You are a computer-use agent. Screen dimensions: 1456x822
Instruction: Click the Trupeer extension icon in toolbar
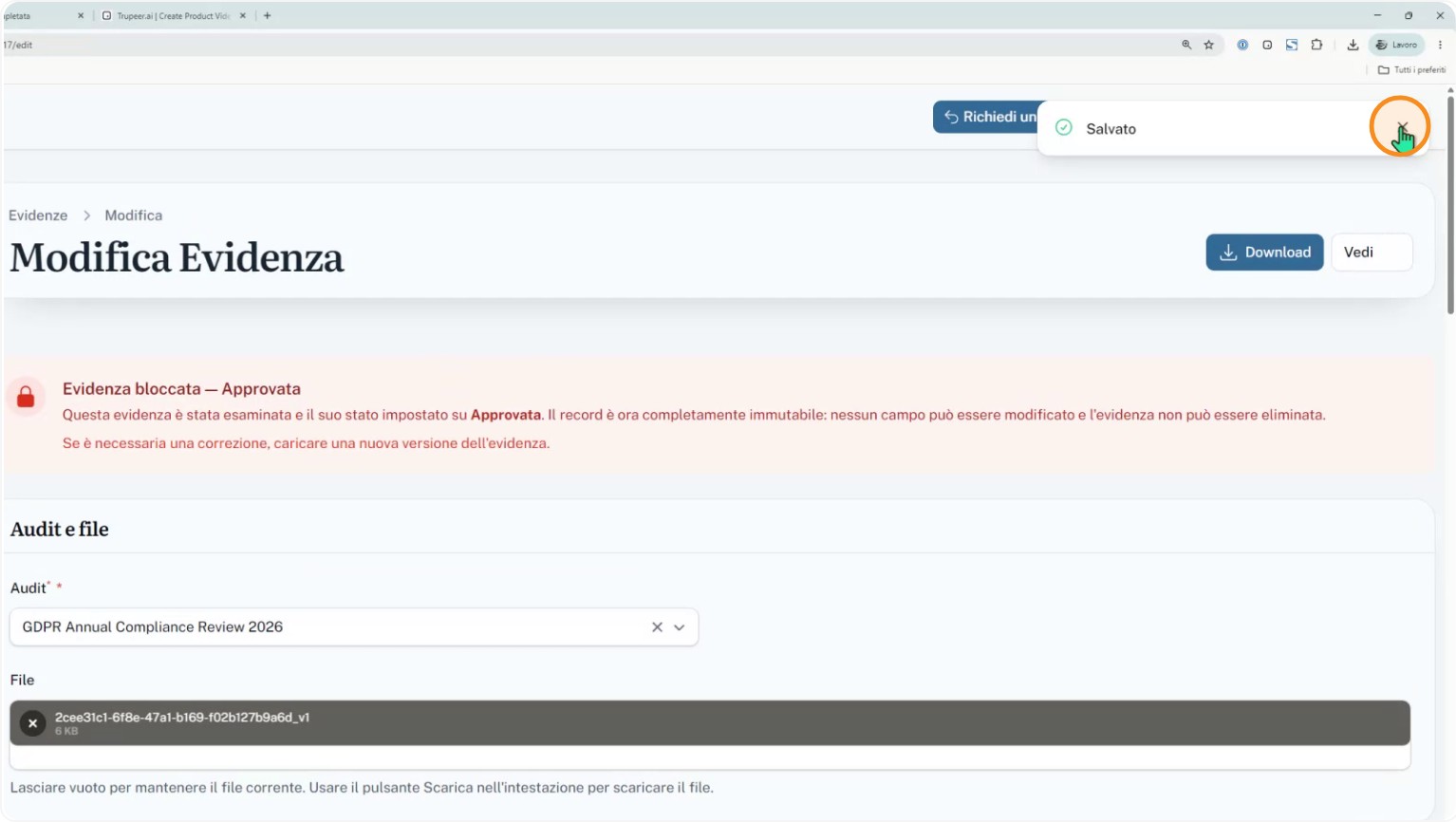pyautogui.click(x=1267, y=45)
